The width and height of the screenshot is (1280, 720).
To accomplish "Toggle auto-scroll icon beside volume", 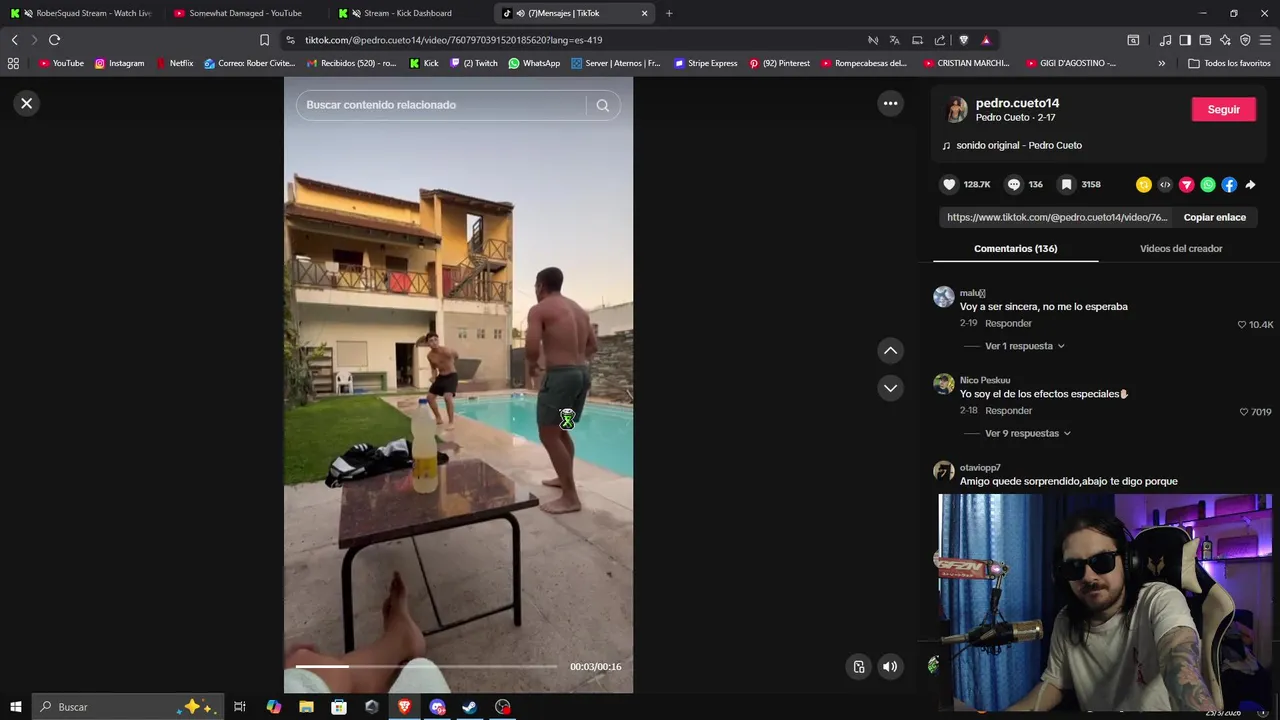I will [859, 667].
